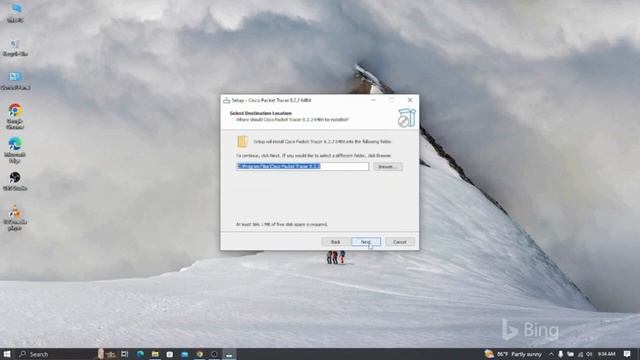Click the Next button in setup

(366, 242)
